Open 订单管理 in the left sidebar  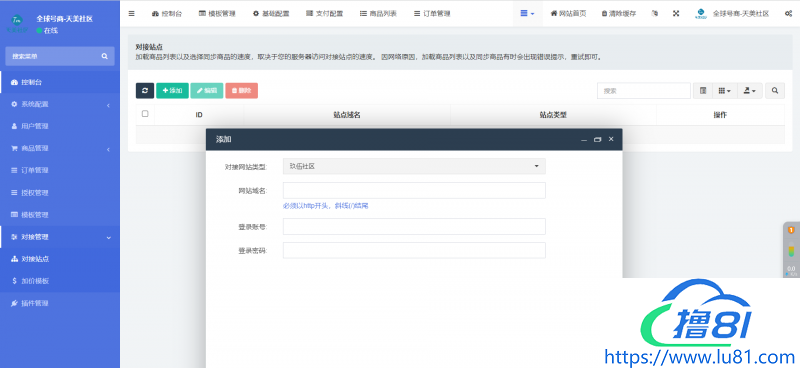click(x=60, y=170)
